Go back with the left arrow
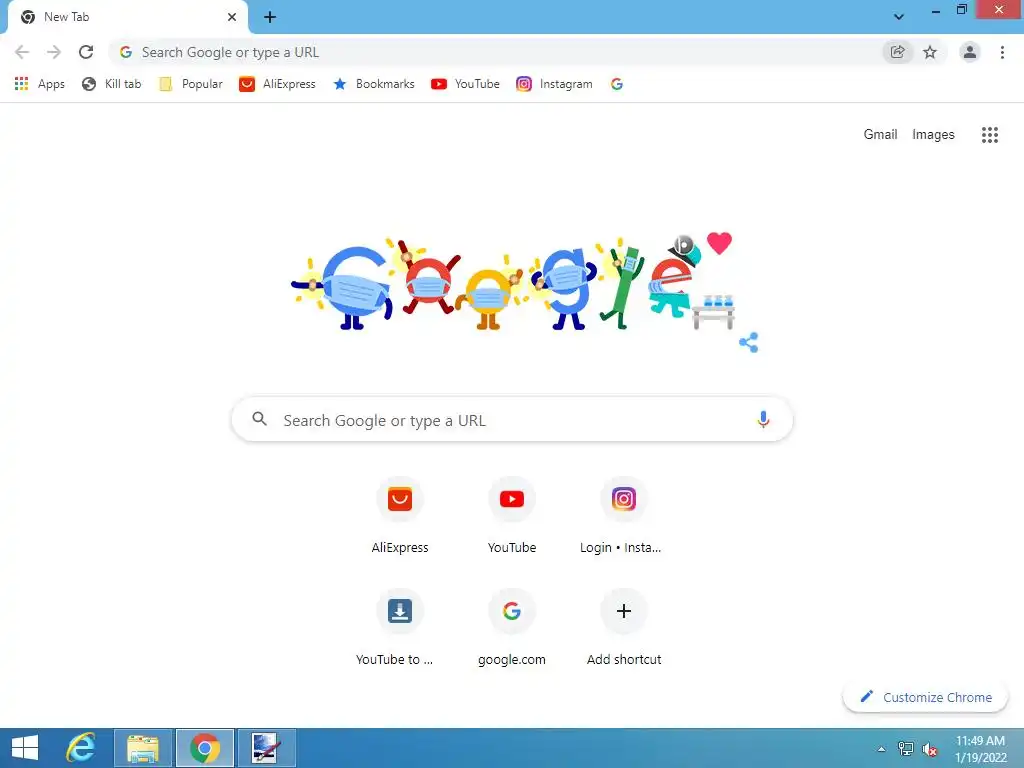This screenshot has height=768, width=1024. (x=22, y=52)
